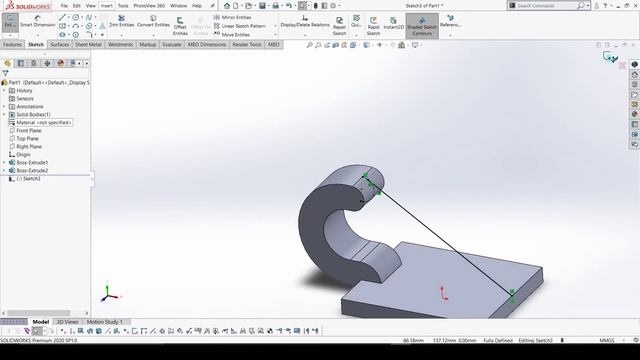The width and height of the screenshot is (640, 360).
Task: Select the Smart Dimension tool
Action: coord(38,22)
